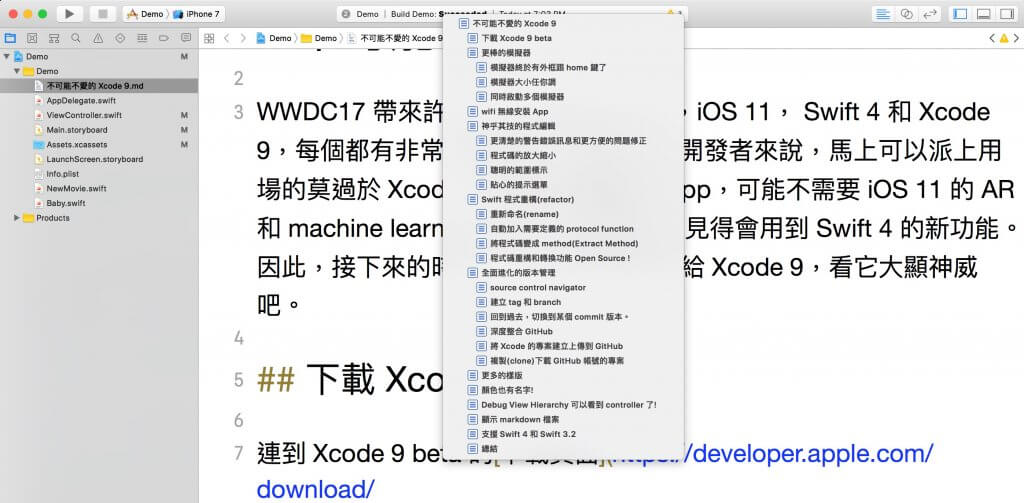Expand the Products folder

click(16, 218)
